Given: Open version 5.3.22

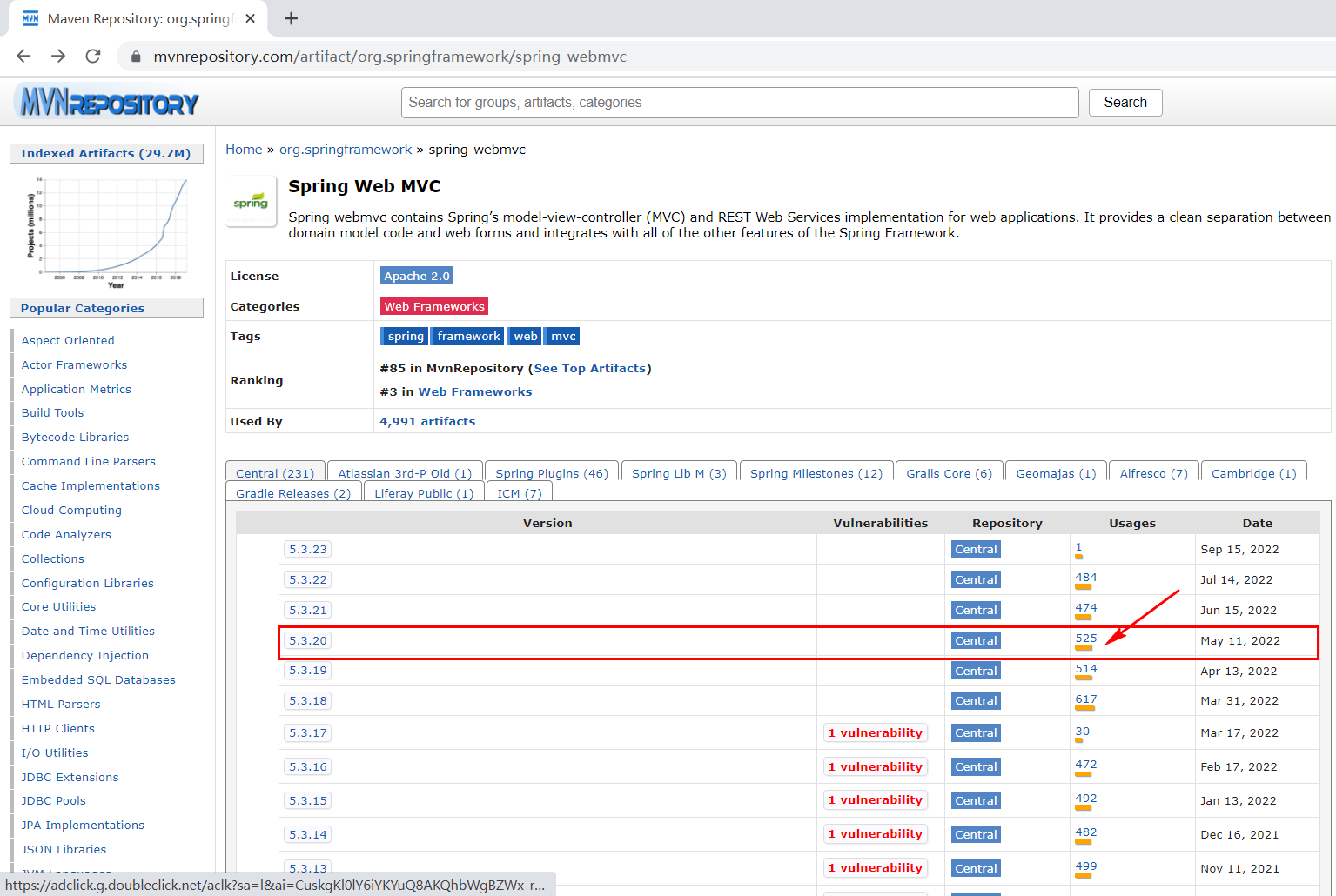Looking at the screenshot, I should [308, 580].
